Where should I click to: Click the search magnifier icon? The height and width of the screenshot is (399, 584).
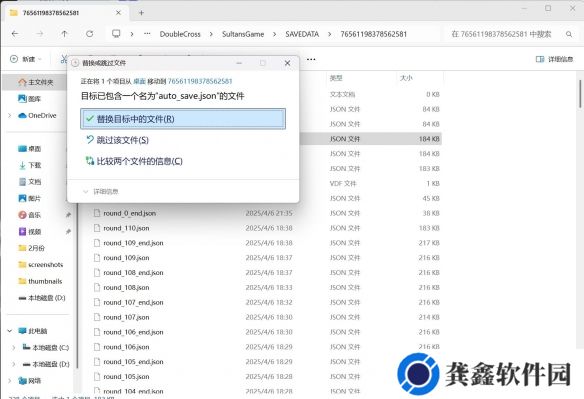(569, 34)
